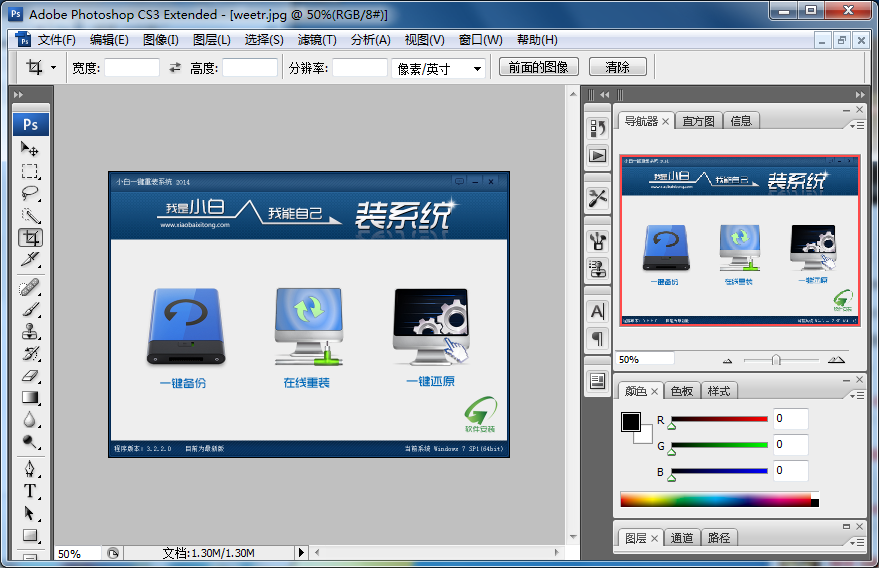
Task: Switch to the 路径 tab
Action: coord(719,538)
